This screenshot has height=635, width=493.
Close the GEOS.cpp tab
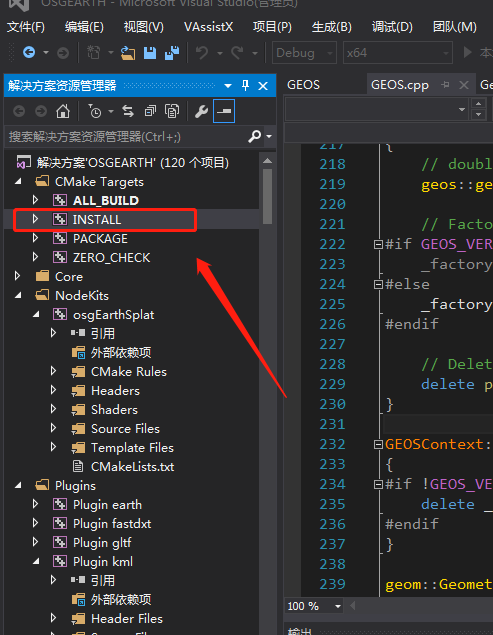tap(464, 85)
